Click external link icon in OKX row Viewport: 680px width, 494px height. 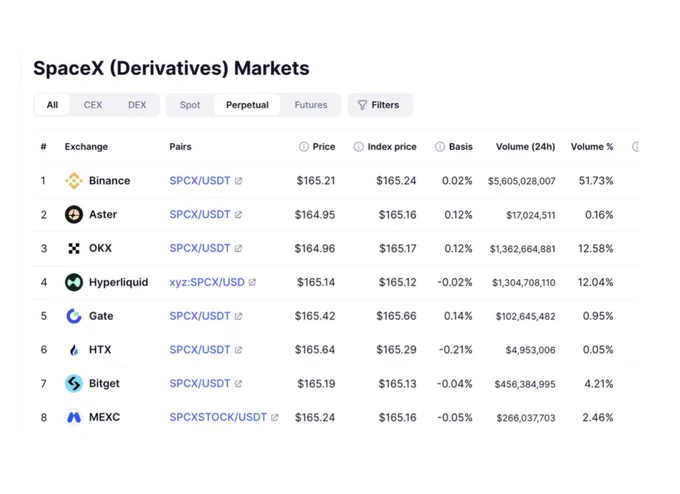point(238,249)
